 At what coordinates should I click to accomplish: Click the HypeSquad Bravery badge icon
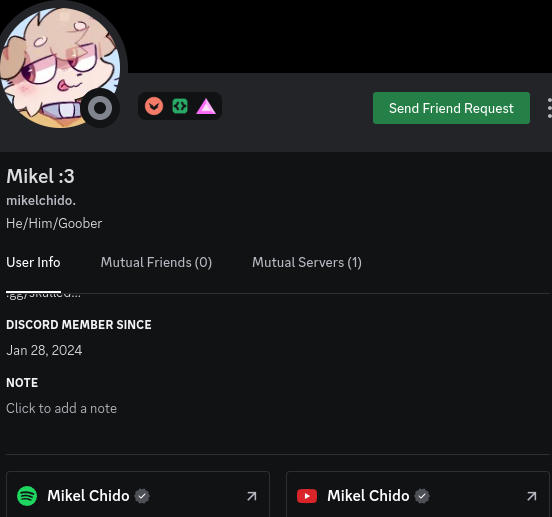154,106
